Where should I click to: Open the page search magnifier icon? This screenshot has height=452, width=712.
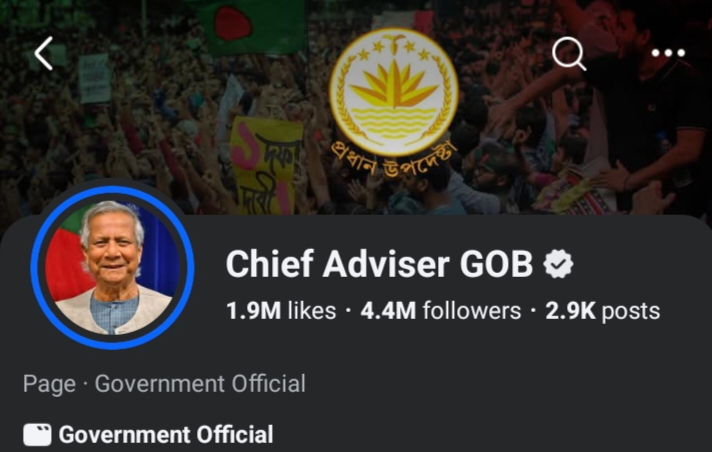click(x=569, y=53)
